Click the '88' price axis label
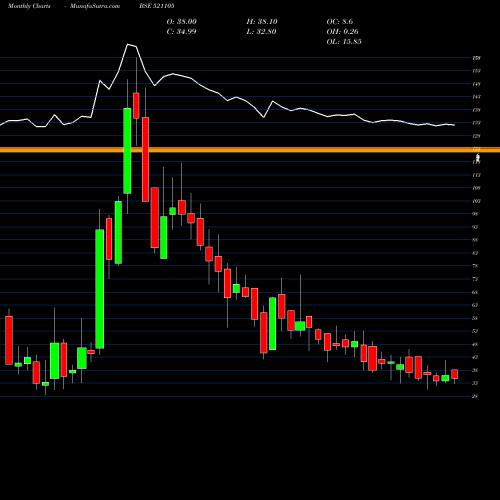 click(x=475, y=240)
